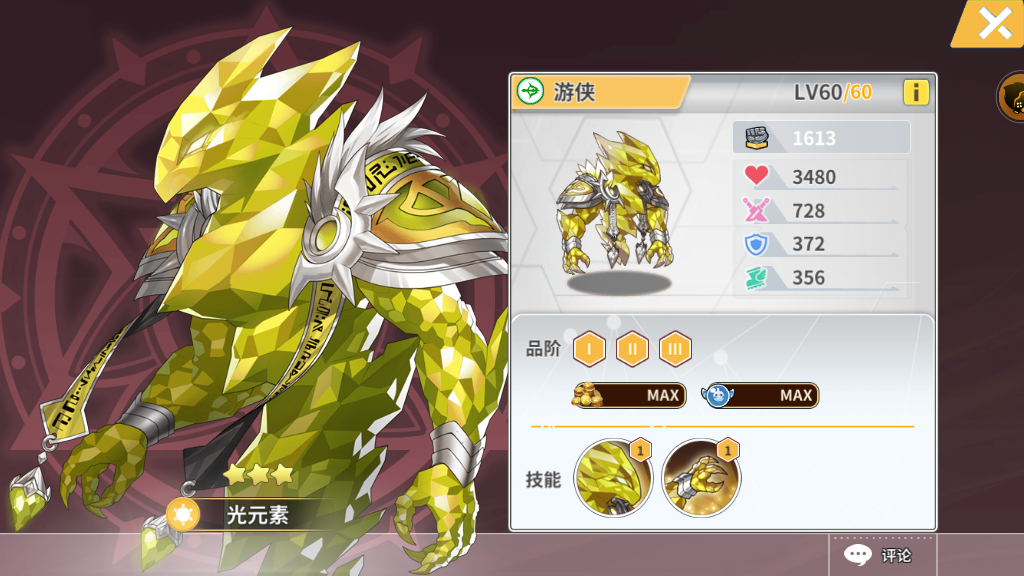Close the character detail screen
The image size is (1024, 576).
coord(993,24)
